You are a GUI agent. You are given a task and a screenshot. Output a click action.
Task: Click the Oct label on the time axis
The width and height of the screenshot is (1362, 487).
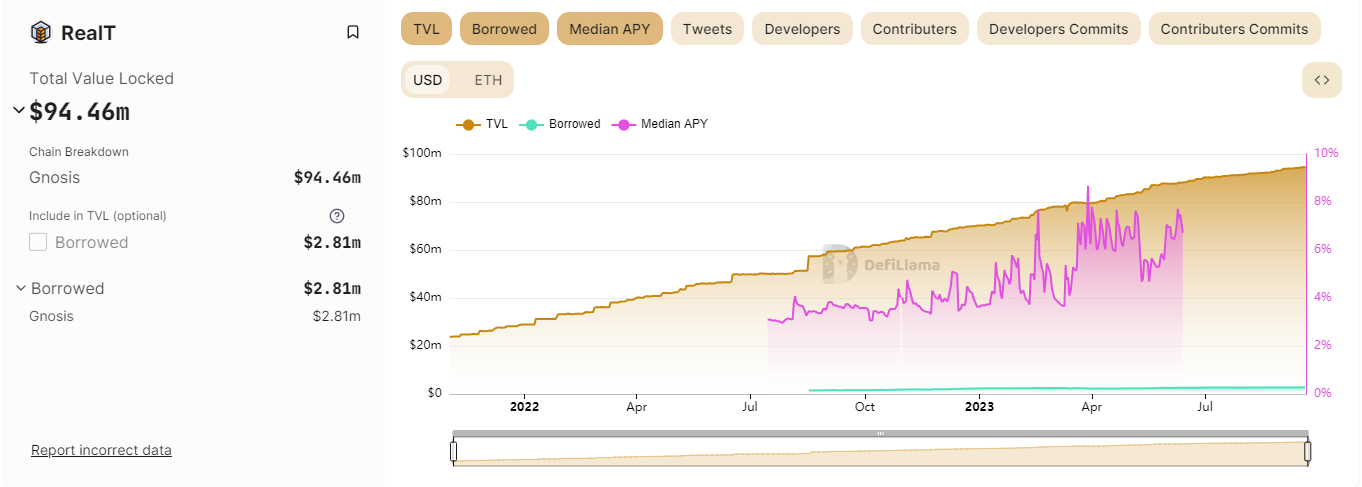pyautogui.click(x=865, y=407)
